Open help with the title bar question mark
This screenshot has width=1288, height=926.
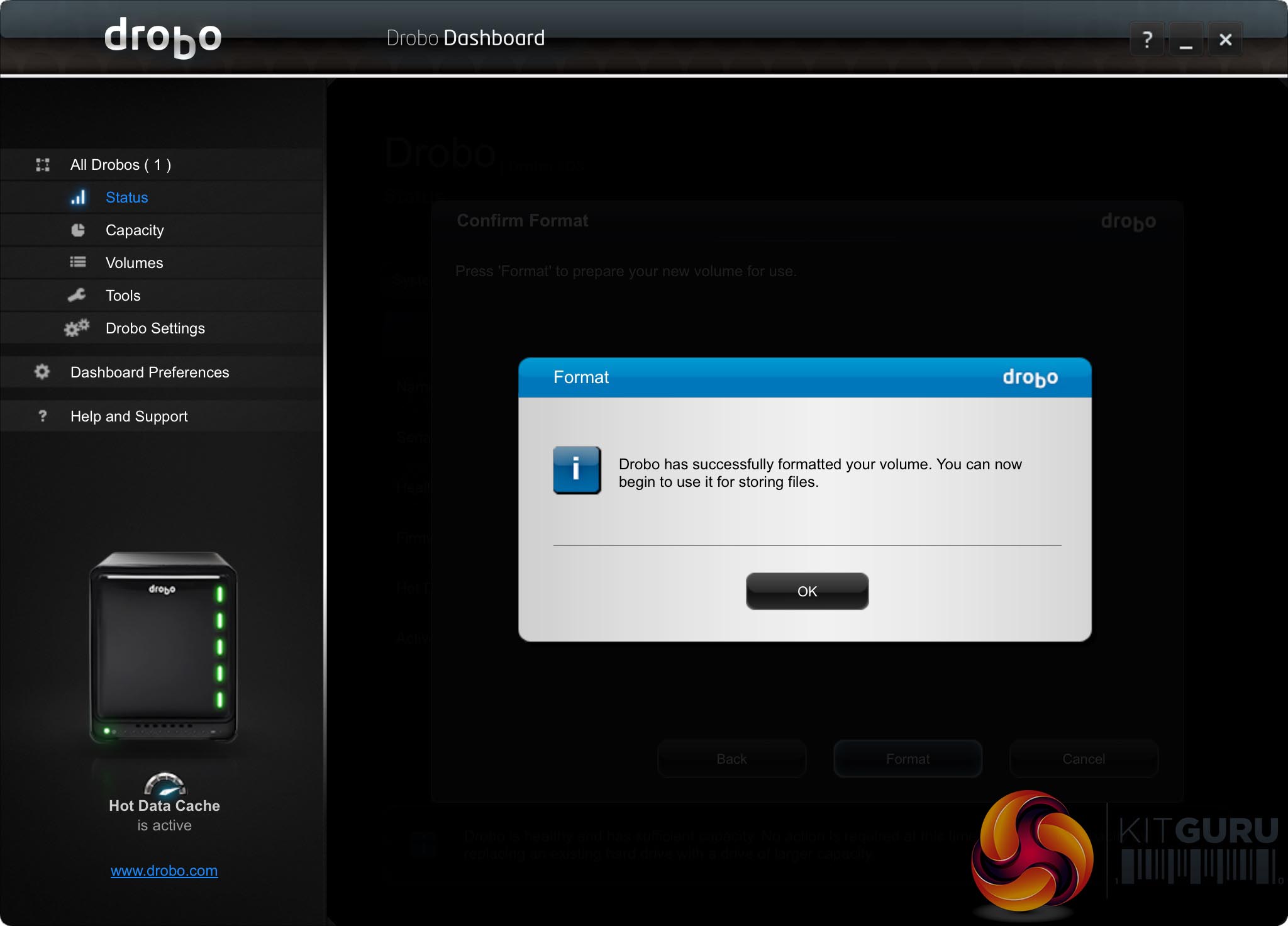point(1146,40)
